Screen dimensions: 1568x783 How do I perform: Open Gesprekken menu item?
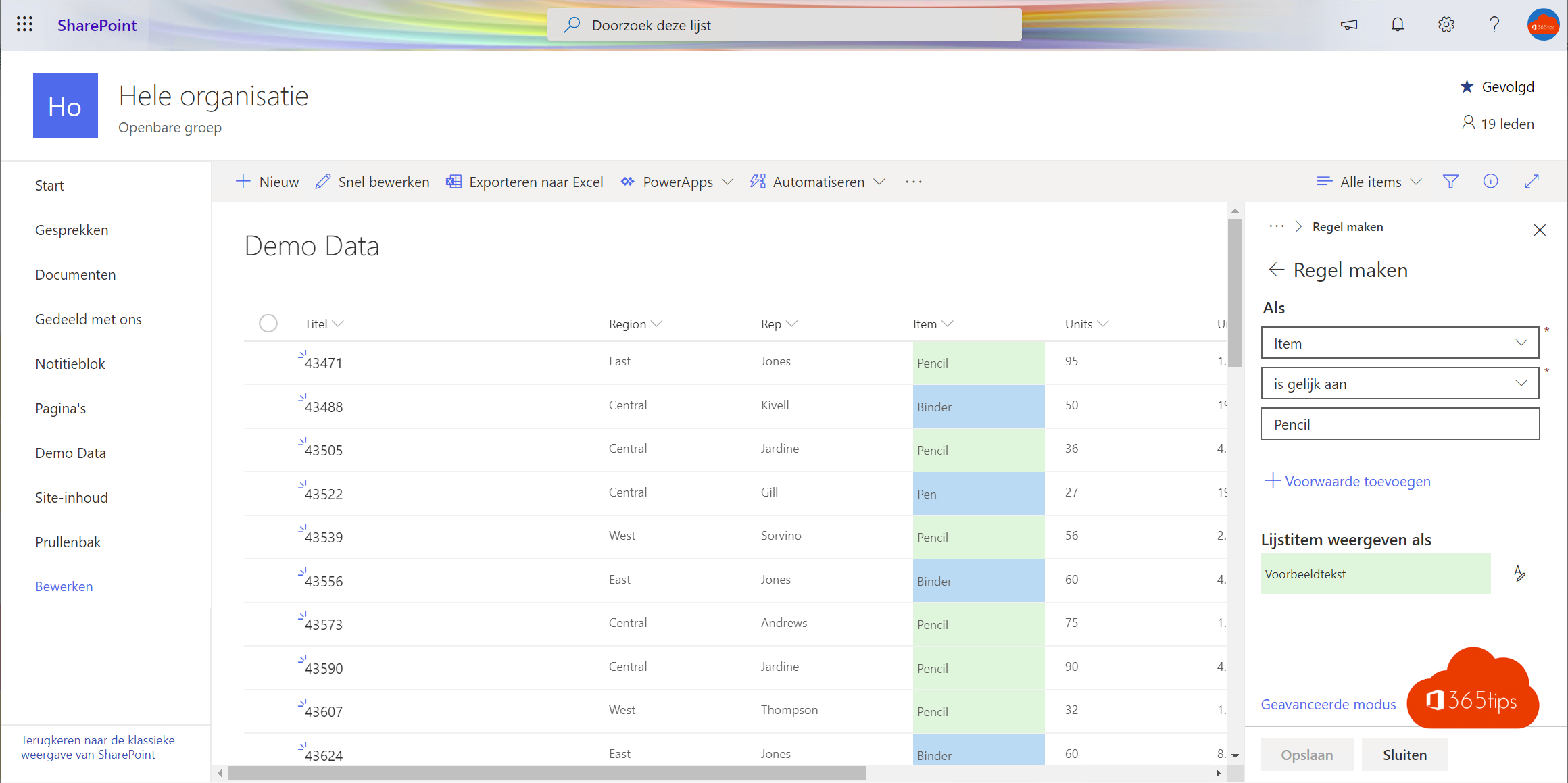tap(72, 229)
